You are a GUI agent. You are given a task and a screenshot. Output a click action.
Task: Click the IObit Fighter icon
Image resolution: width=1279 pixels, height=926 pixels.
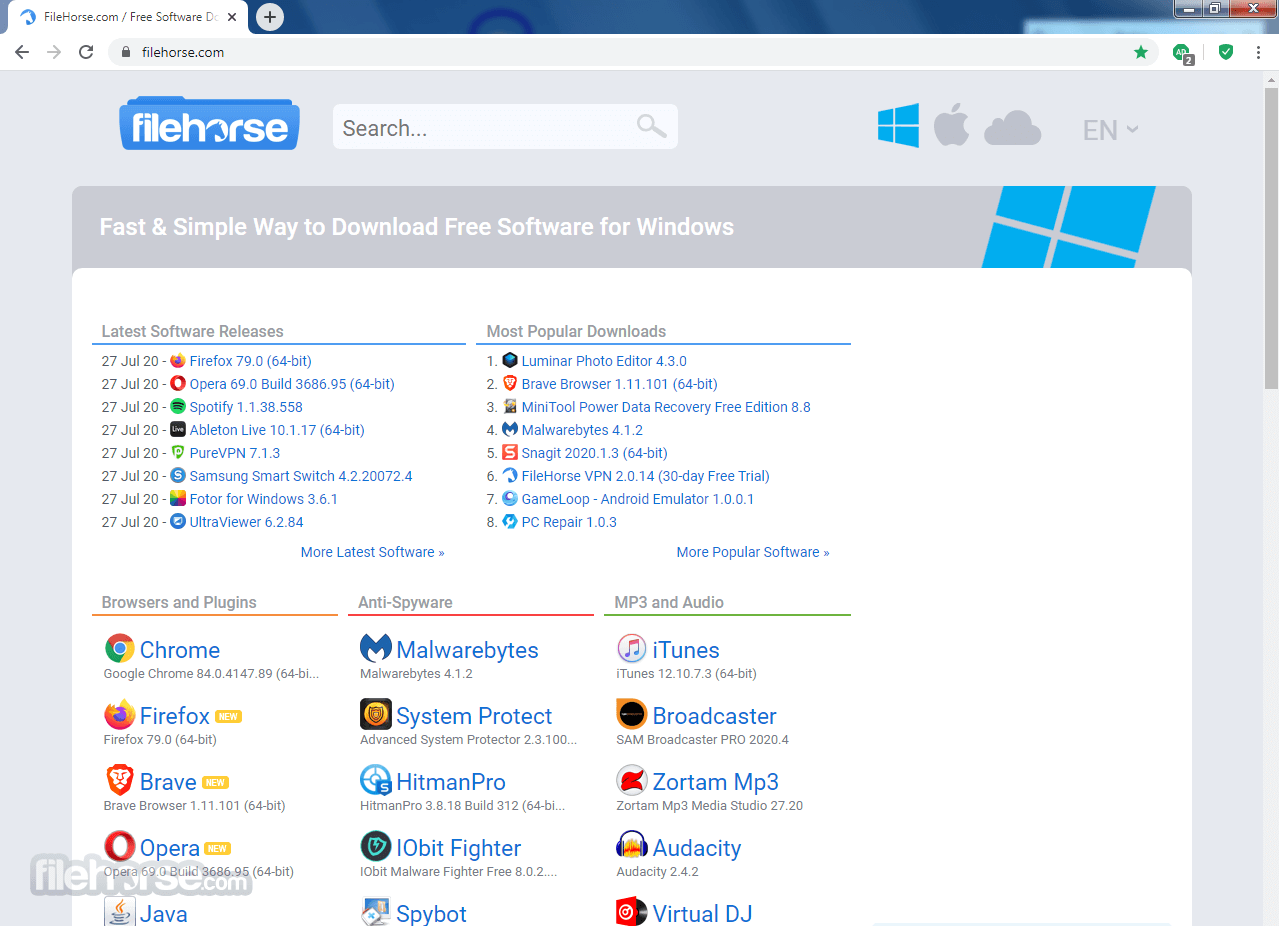(x=376, y=847)
